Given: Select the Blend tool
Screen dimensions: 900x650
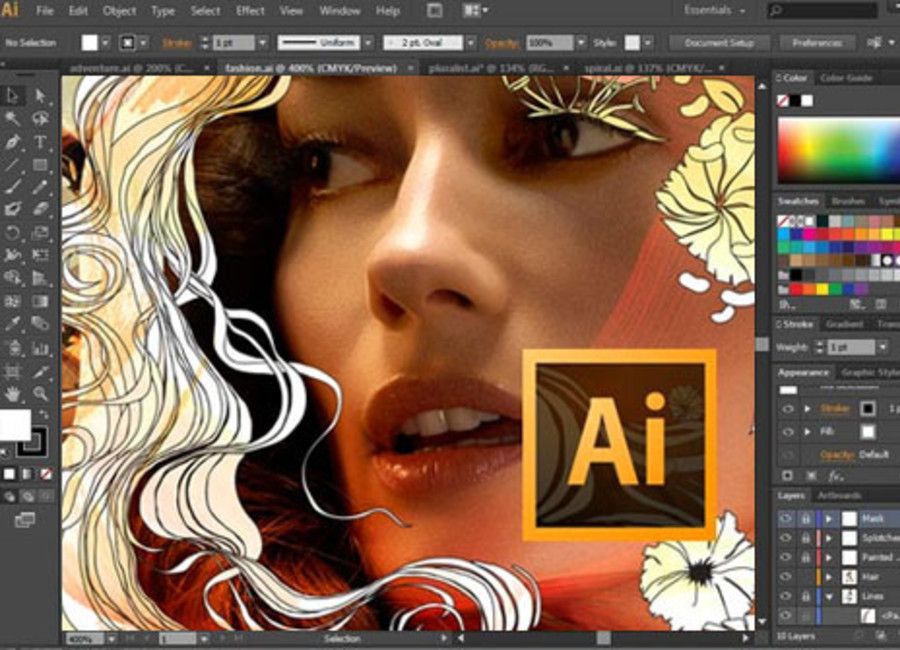Looking at the screenshot, I should pos(40,324).
